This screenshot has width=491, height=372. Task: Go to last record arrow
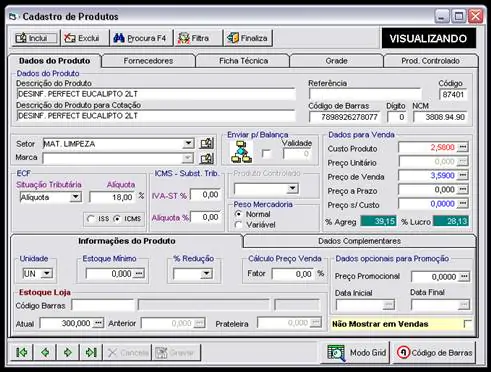click(91, 352)
